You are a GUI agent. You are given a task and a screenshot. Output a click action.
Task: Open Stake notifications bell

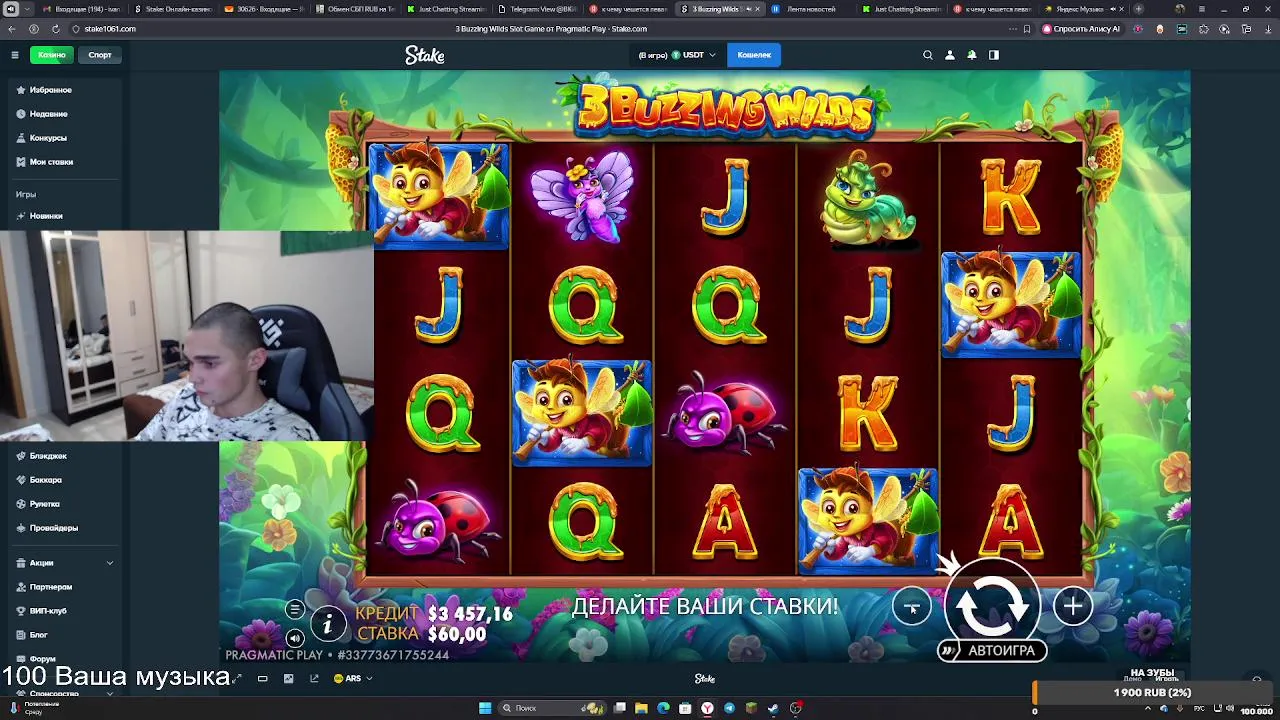tap(971, 55)
